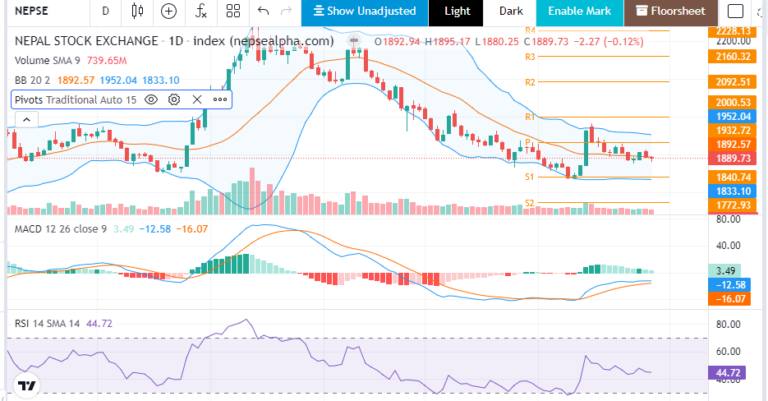
Task: Click the redo arrow
Action: click(x=287, y=11)
